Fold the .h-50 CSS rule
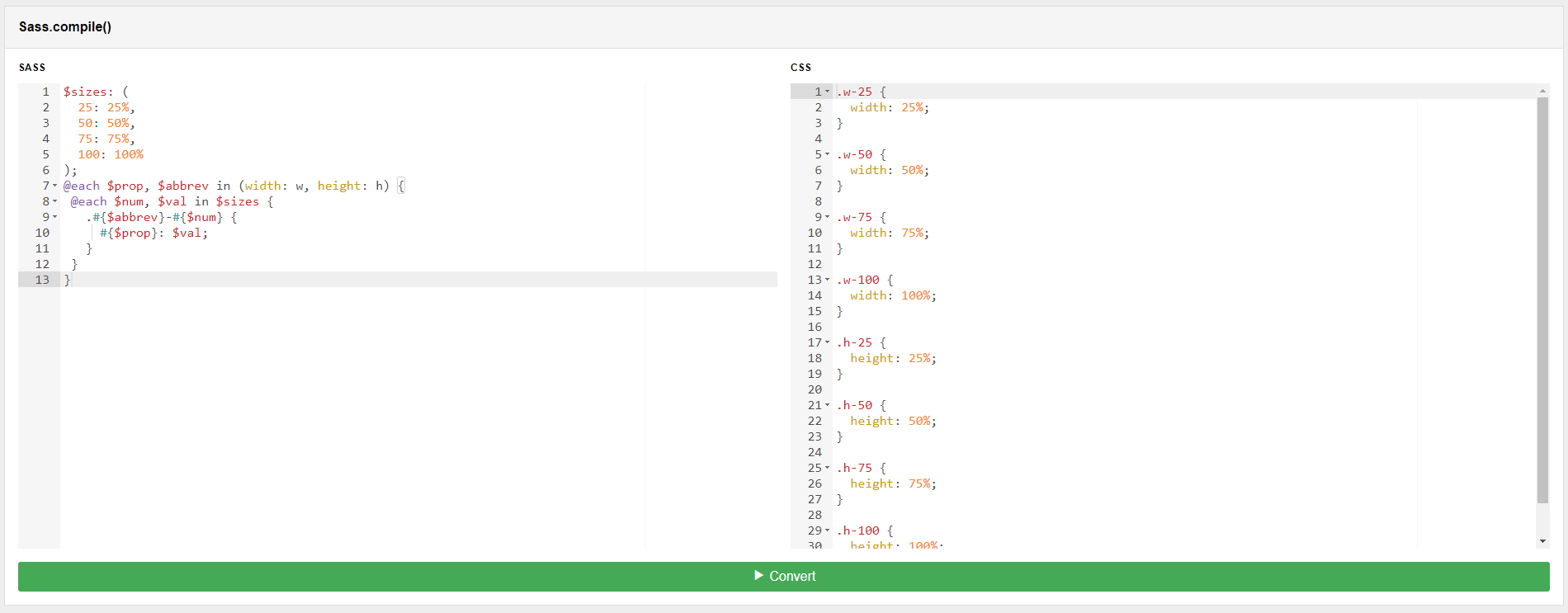1568x613 pixels. pos(828,405)
